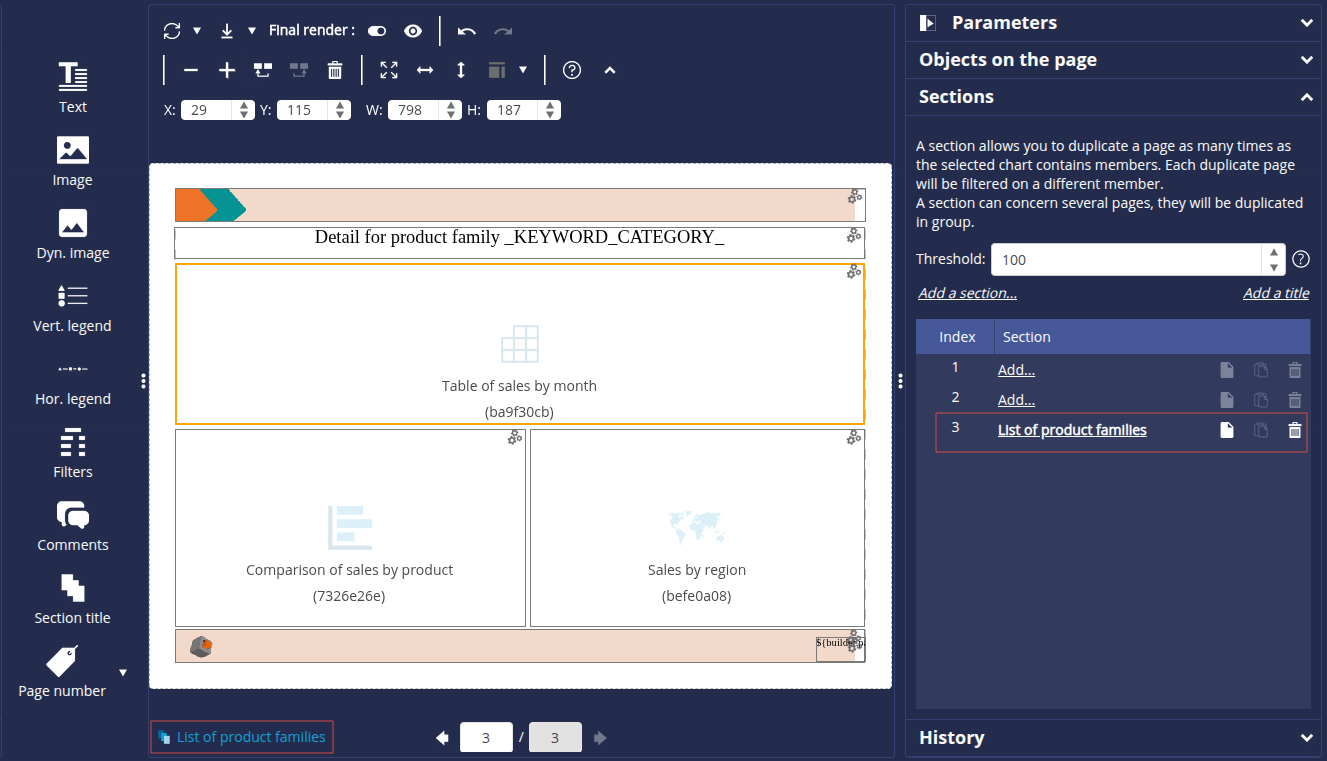Click the 'Add a section...' link

click(967, 293)
